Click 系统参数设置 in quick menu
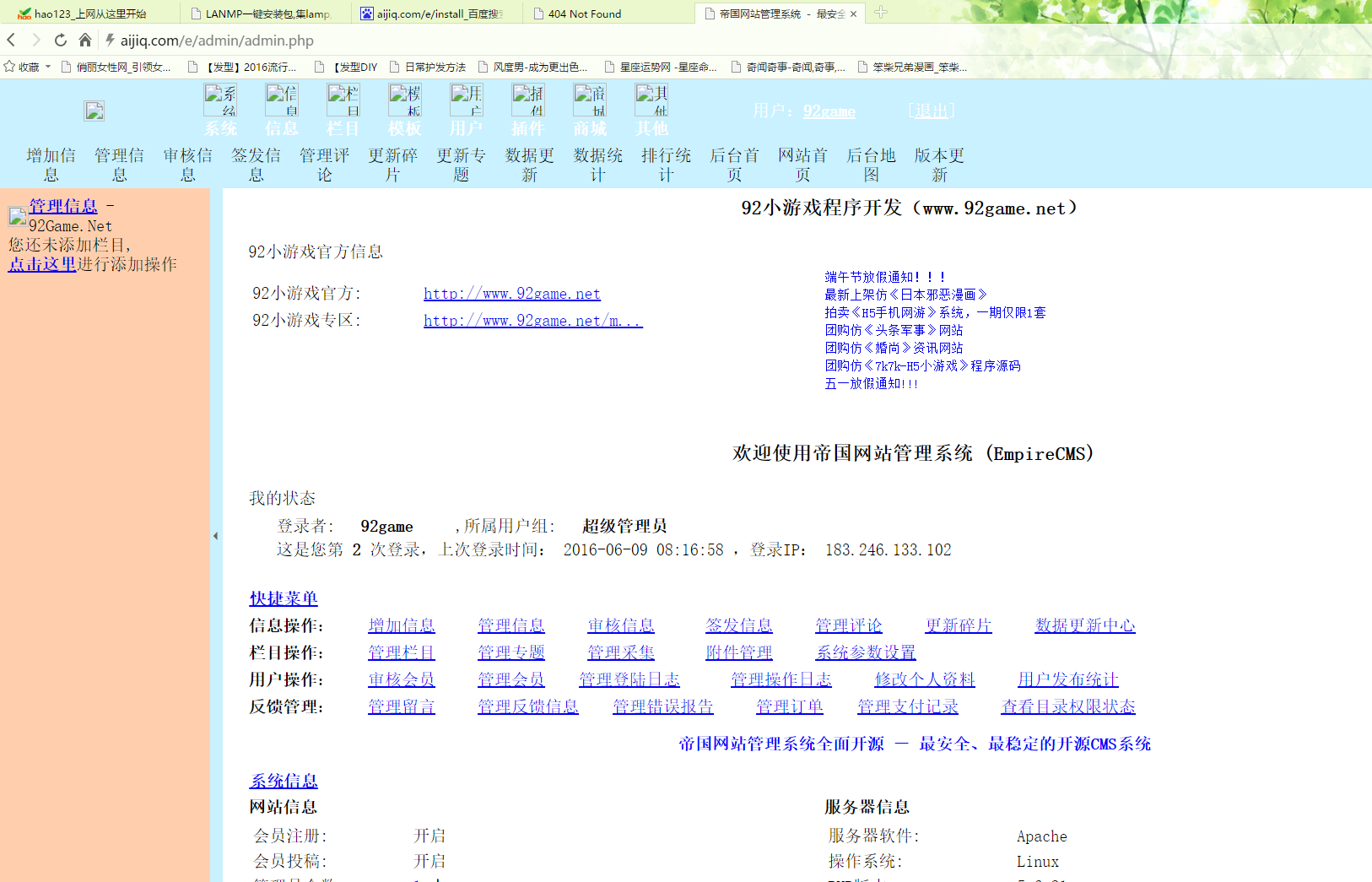This screenshot has width=1372, height=882. 866,652
